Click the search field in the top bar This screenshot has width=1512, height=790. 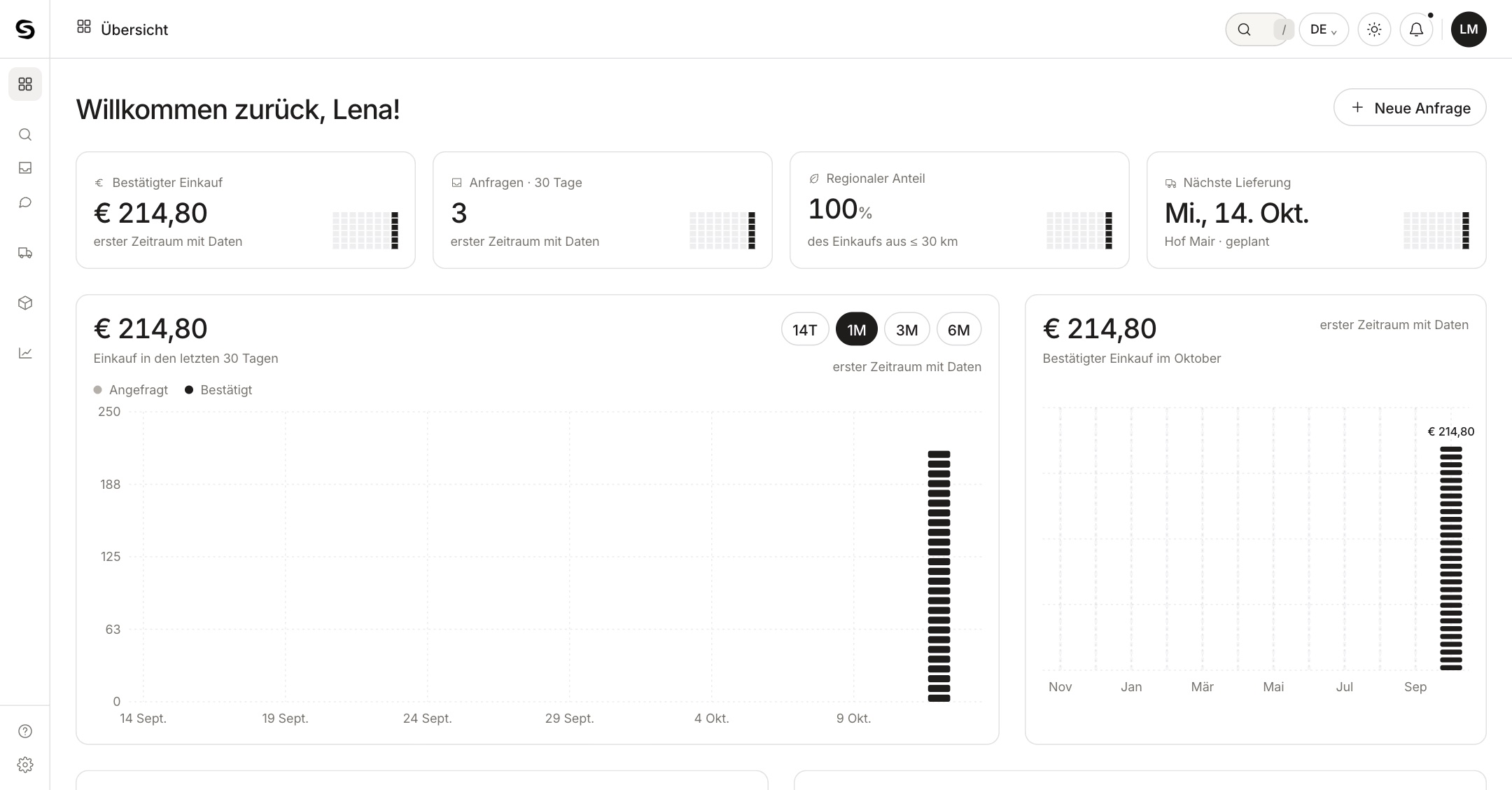click(1258, 29)
